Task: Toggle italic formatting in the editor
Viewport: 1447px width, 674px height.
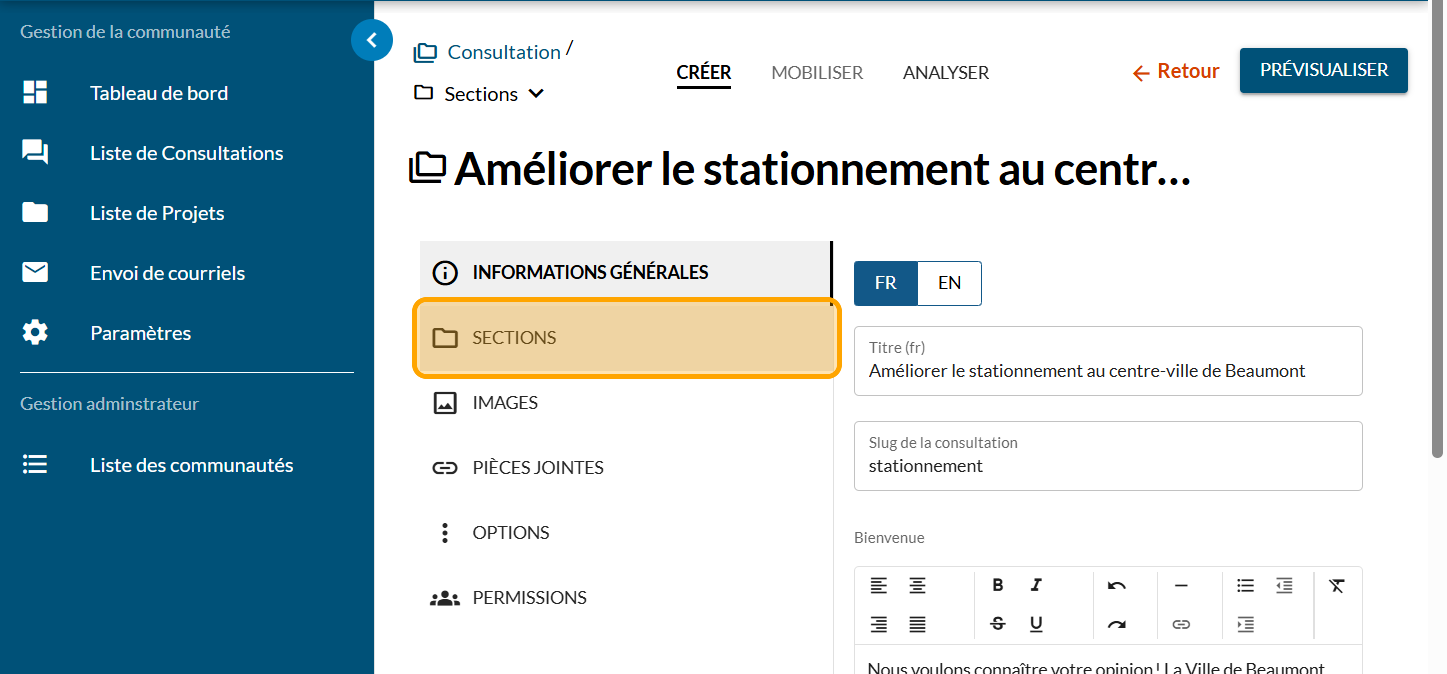Action: (x=1036, y=586)
